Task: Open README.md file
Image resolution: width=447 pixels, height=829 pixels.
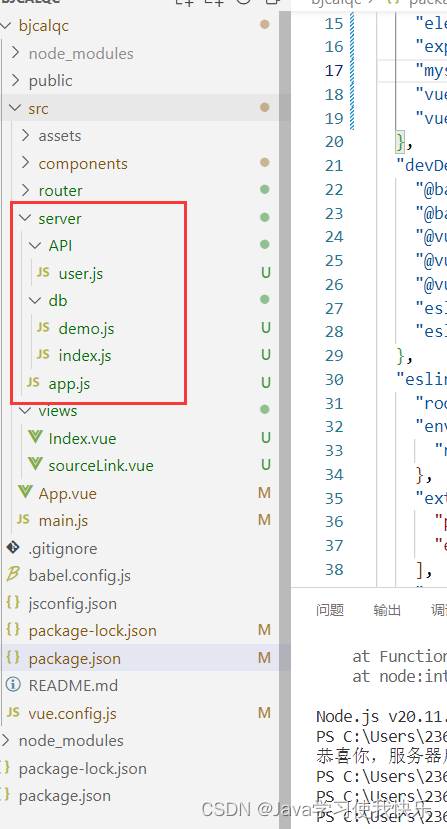Action: 73,686
